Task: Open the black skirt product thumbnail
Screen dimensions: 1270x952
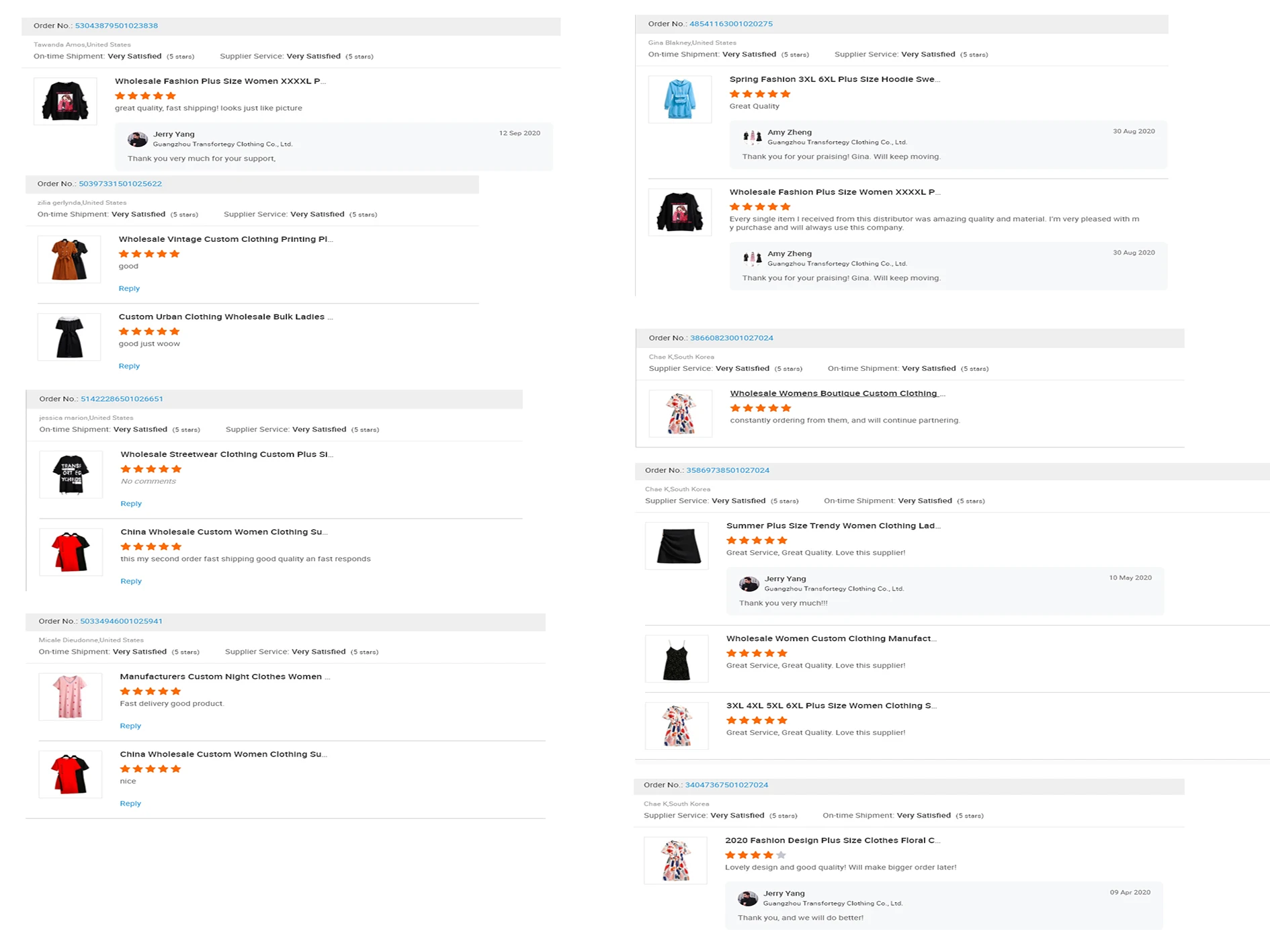Action: pos(677,546)
